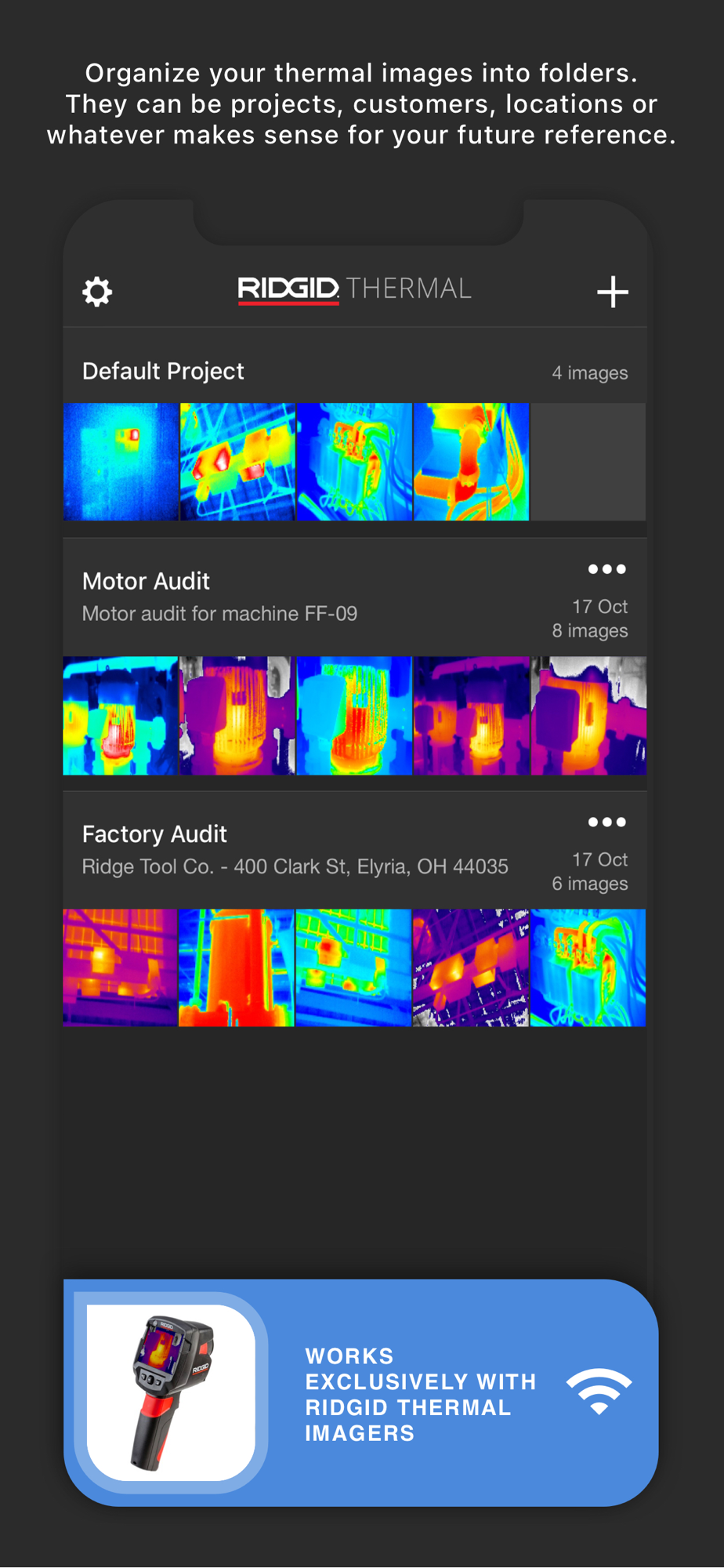Open the second Motor Audit thumbnail
Viewport: 724px width, 1568px height.
[237, 716]
